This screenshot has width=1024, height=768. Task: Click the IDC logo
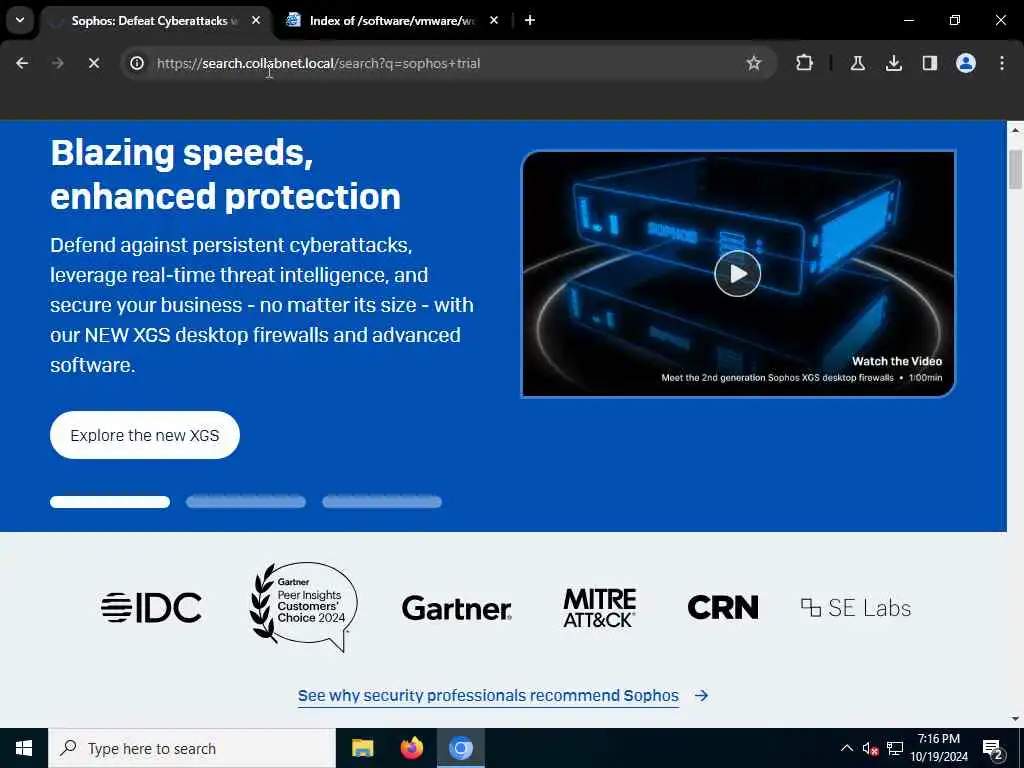click(x=152, y=608)
